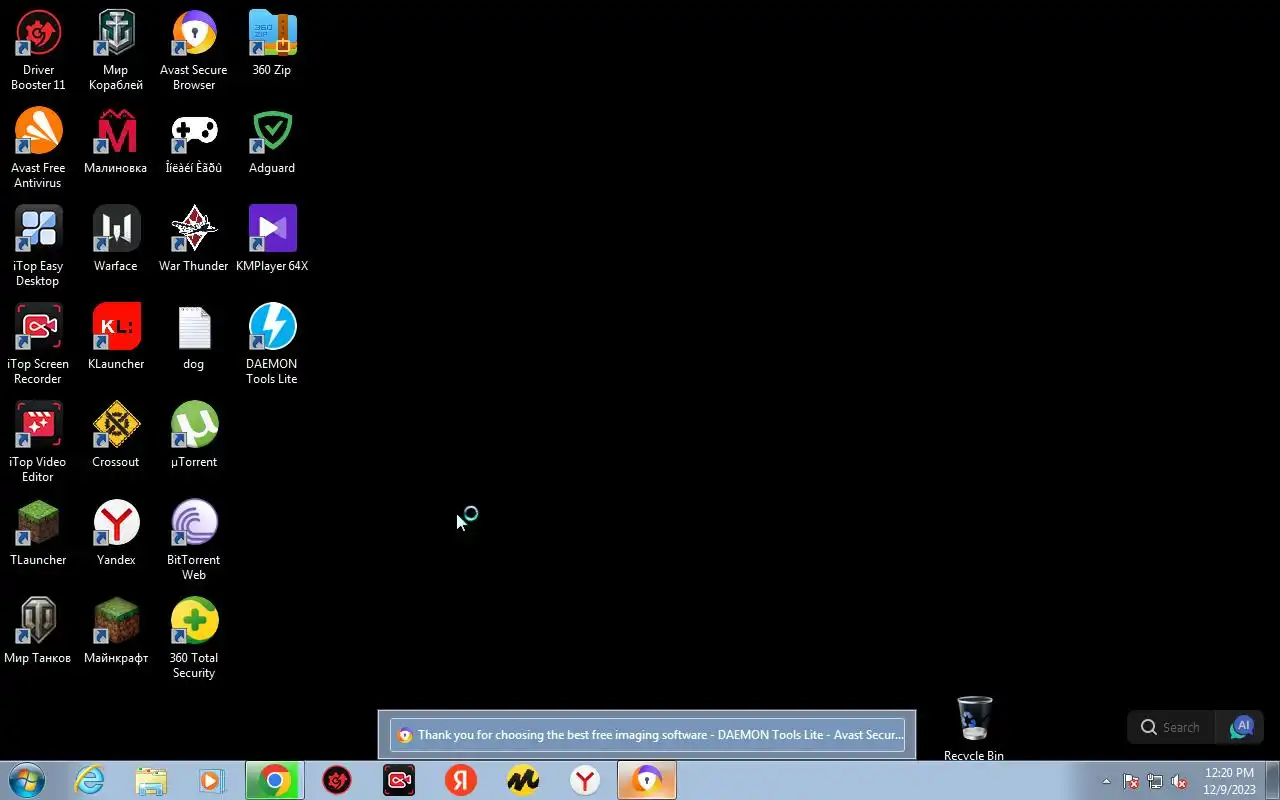Select Yandex desktop shortcut
The image size is (1280, 800).
[x=116, y=533]
